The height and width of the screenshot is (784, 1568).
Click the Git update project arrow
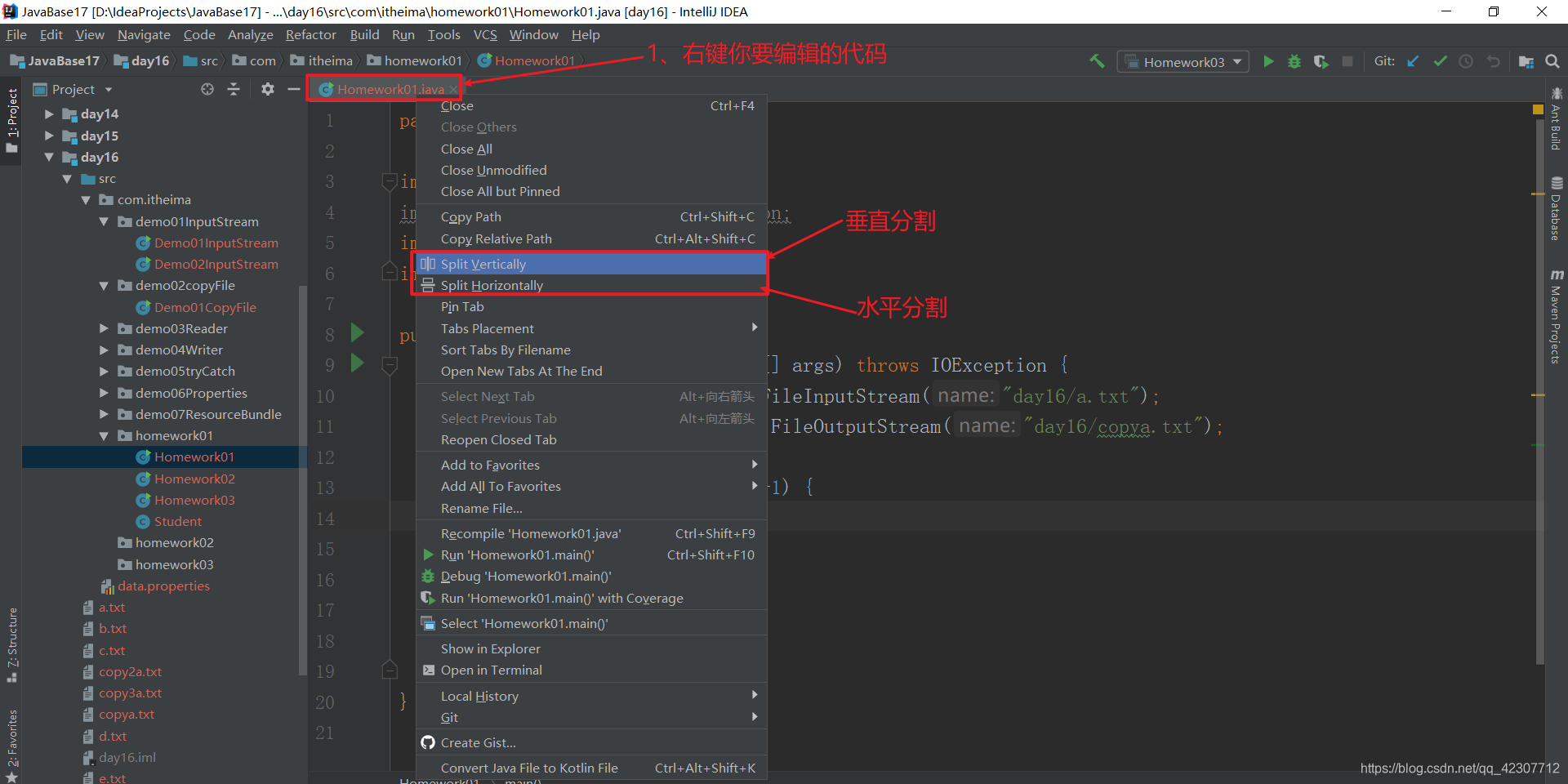pos(1414,61)
